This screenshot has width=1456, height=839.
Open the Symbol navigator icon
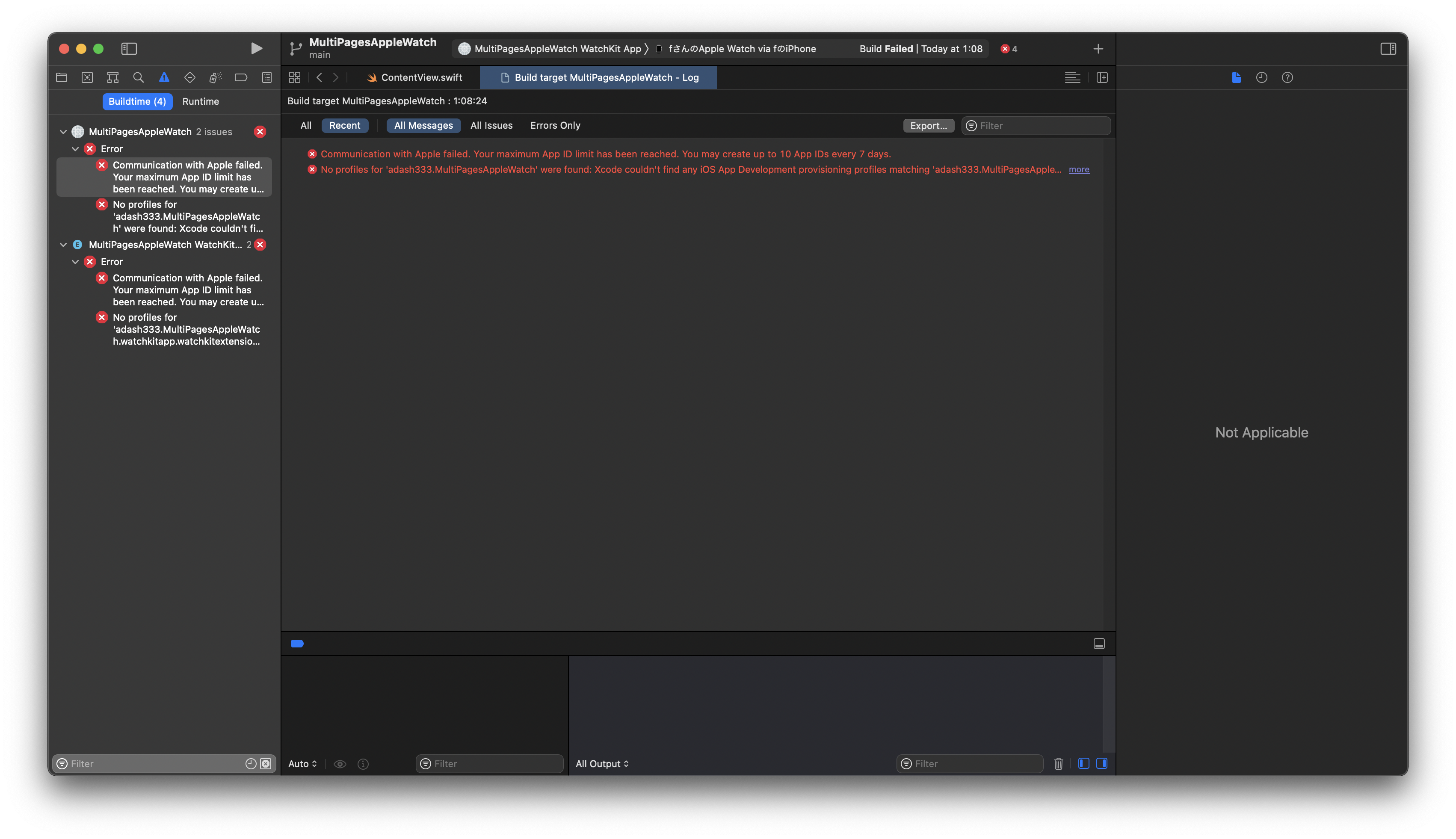pyautogui.click(x=113, y=77)
